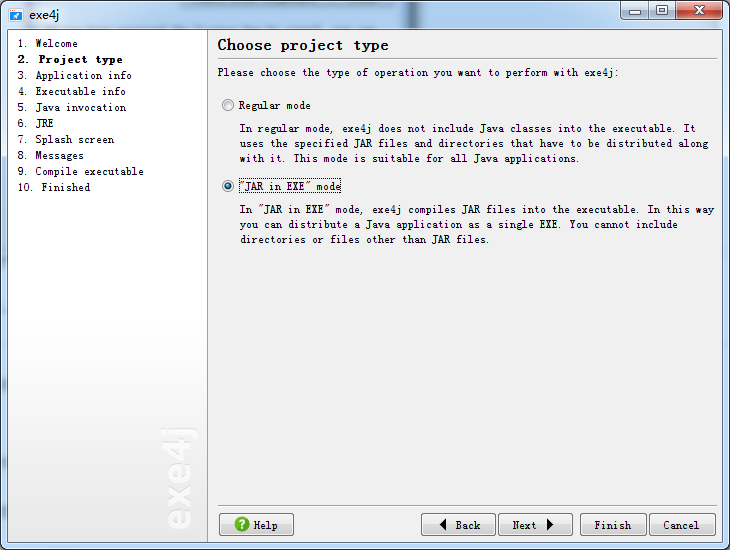Screen dimensions: 730x550
Task: Maximize the exe4j window
Action: [x=662, y=10]
